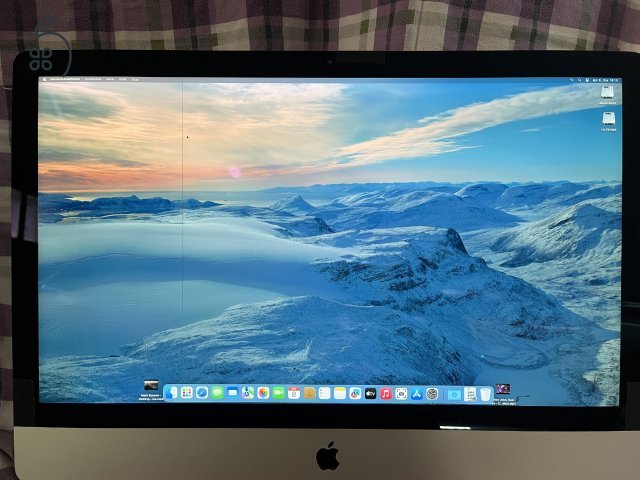Launch FaceTime from the Dock
The width and height of the screenshot is (640, 480).
(279, 393)
